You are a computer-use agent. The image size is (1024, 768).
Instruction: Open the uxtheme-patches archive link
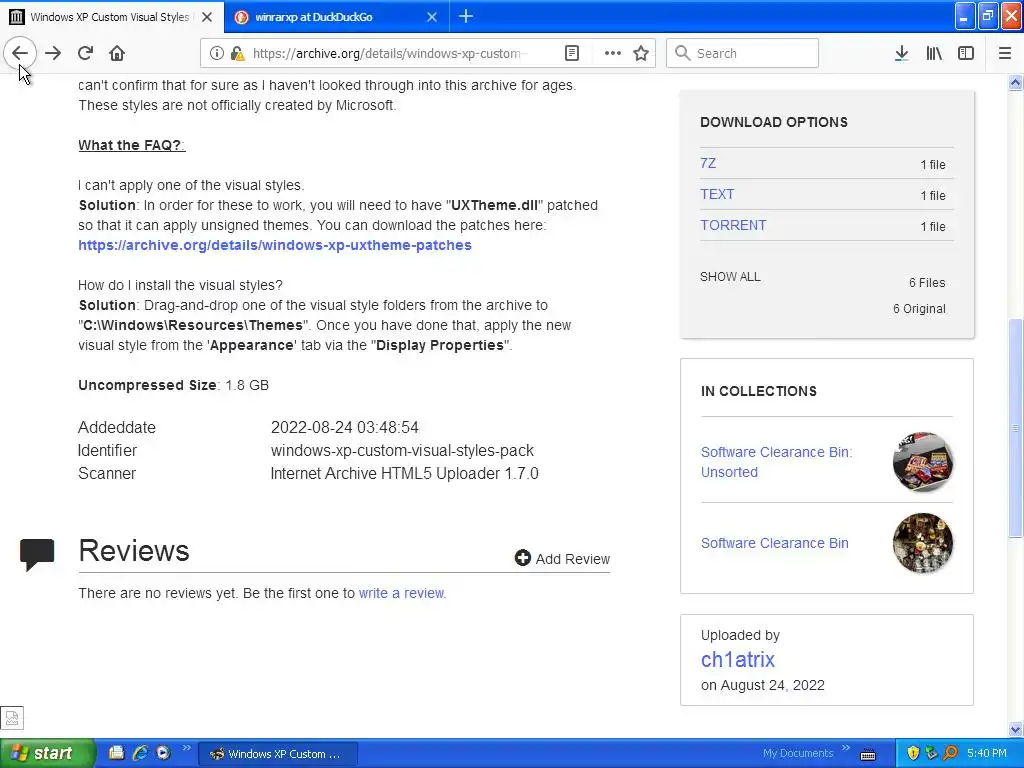tap(275, 245)
